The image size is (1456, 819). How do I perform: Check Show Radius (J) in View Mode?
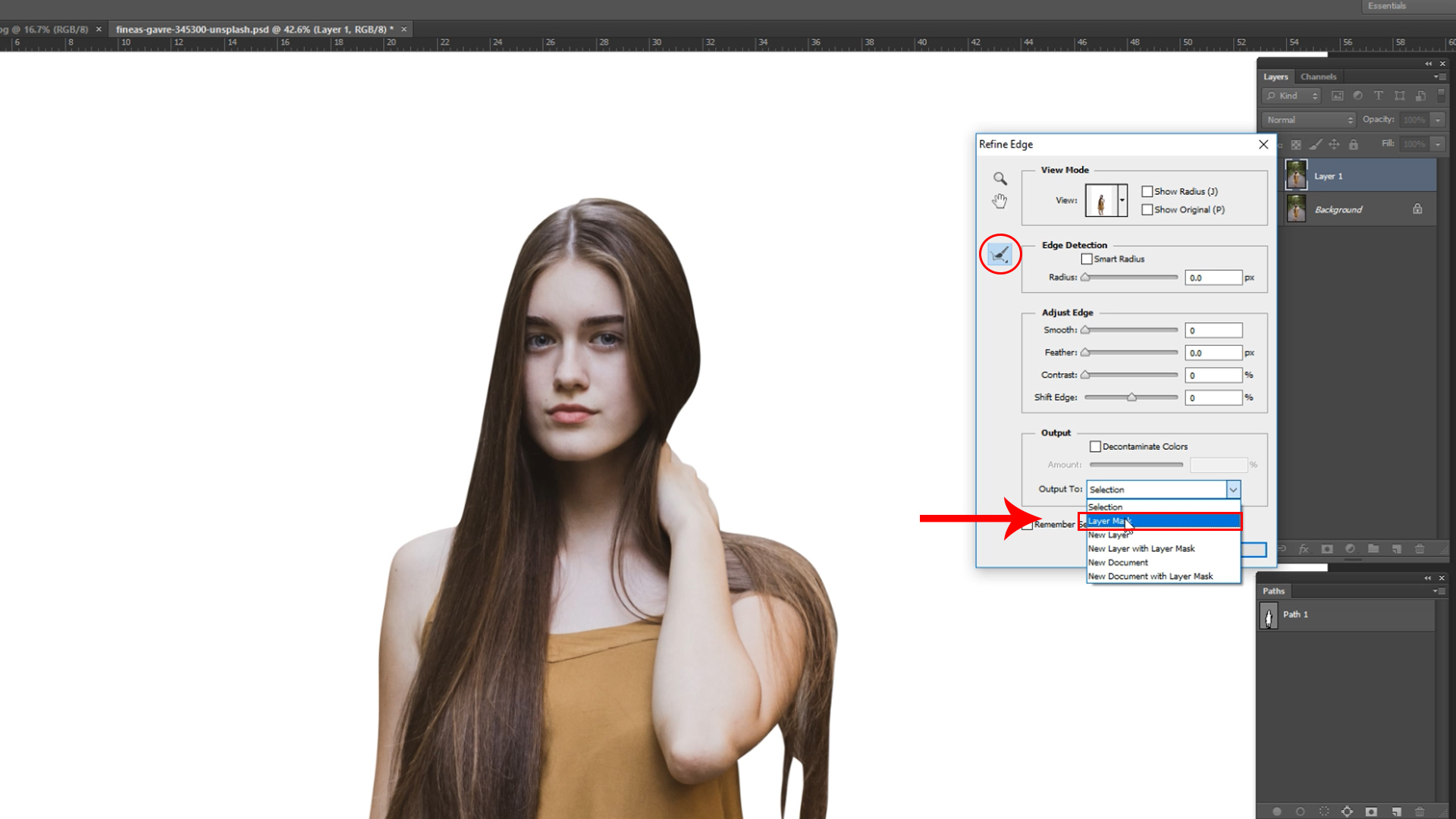(x=1148, y=191)
